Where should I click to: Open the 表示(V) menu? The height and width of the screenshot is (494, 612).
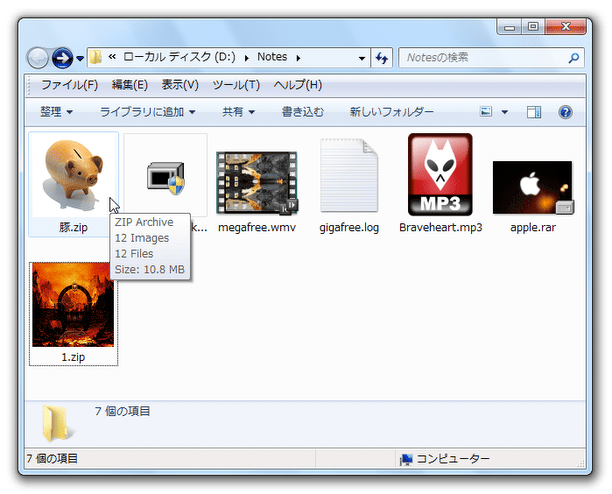(180, 85)
